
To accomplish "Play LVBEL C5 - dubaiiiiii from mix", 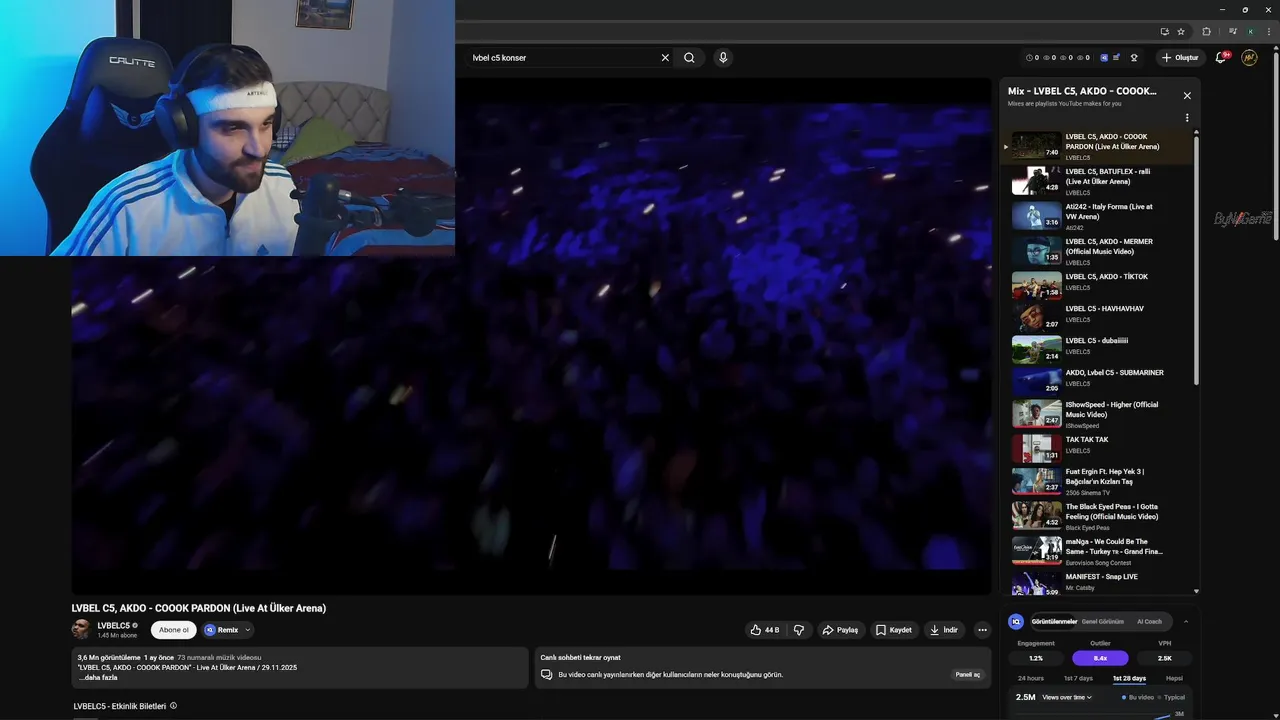I will click(1098, 349).
